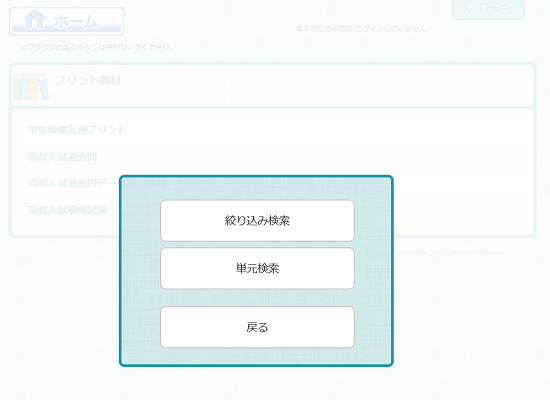The width and height of the screenshot is (550, 400).
Task: Open the ホーム button label
Action: 76,22
